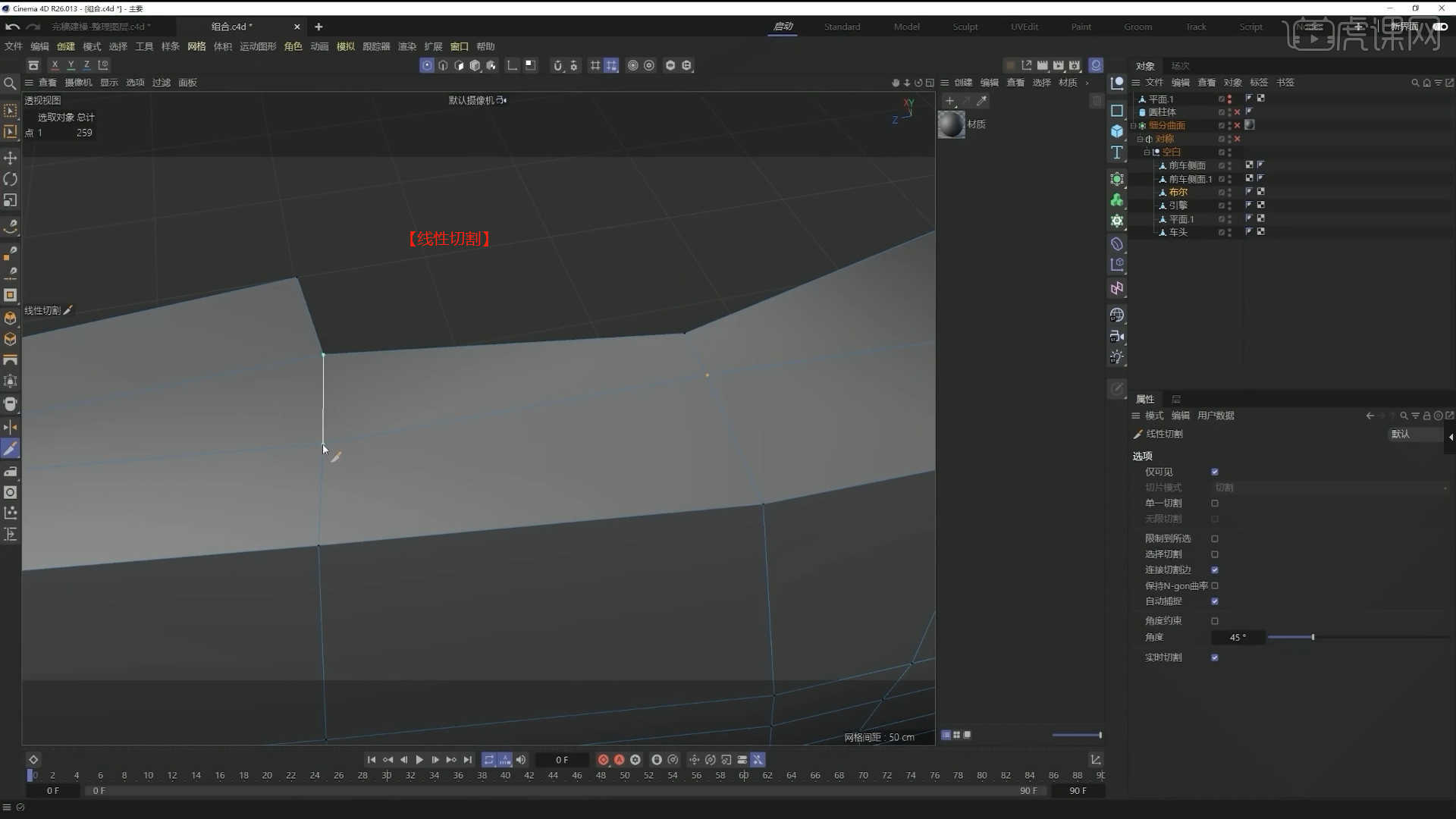Open viewport 显示 menu
Viewport: 1456px width, 819px height.
[109, 83]
